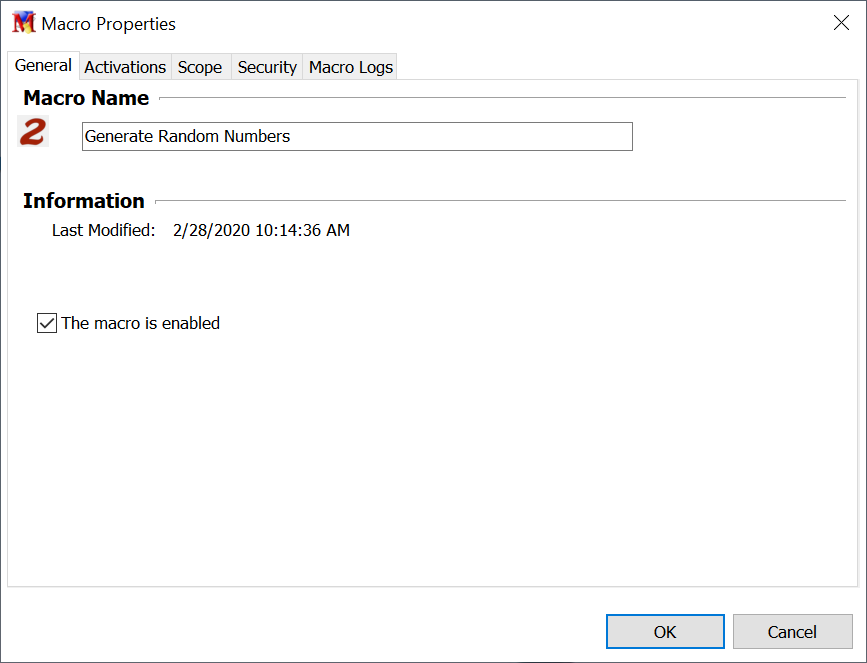Click the red number 2 macro icon
867x663 pixels.
[34, 132]
